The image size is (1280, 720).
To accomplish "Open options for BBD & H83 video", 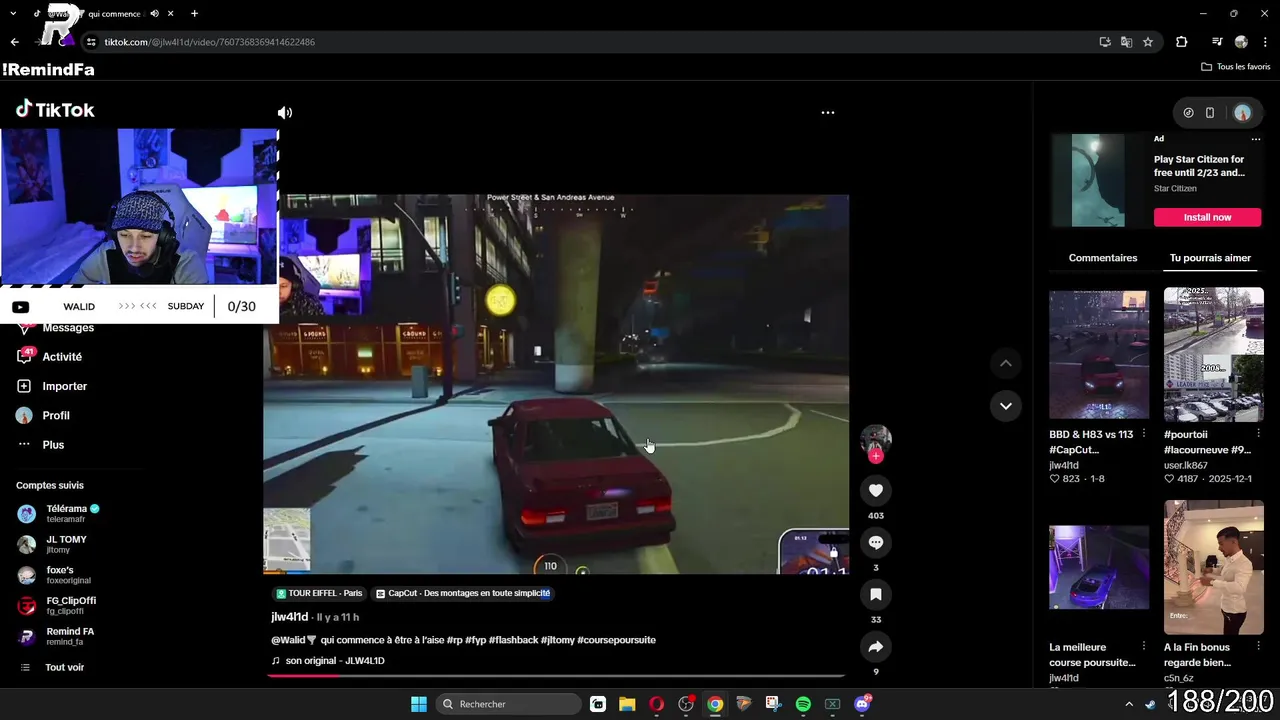I will tap(1143, 434).
